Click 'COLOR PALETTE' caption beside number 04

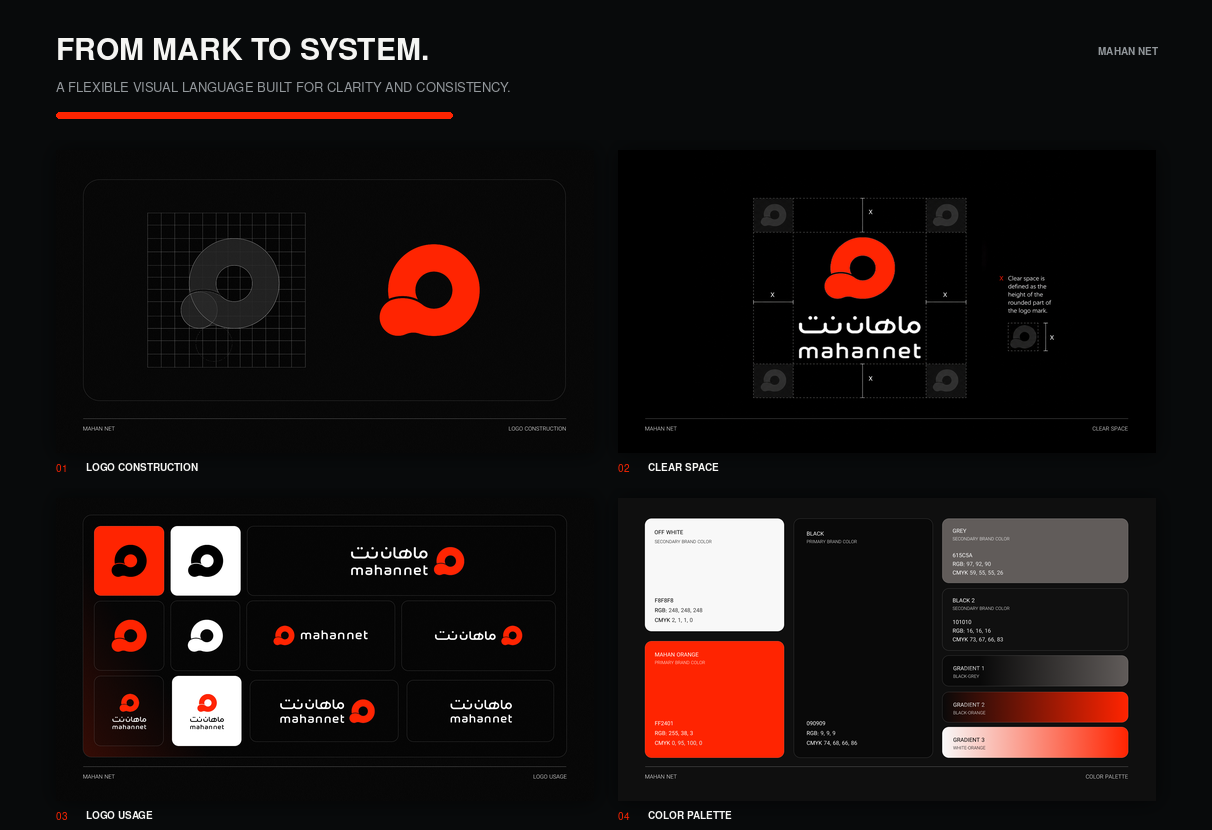tap(690, 815)
